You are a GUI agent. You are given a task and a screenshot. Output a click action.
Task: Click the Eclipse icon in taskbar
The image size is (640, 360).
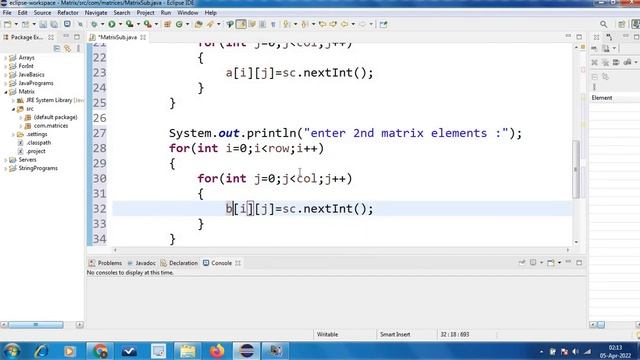[x=247, y=351]
